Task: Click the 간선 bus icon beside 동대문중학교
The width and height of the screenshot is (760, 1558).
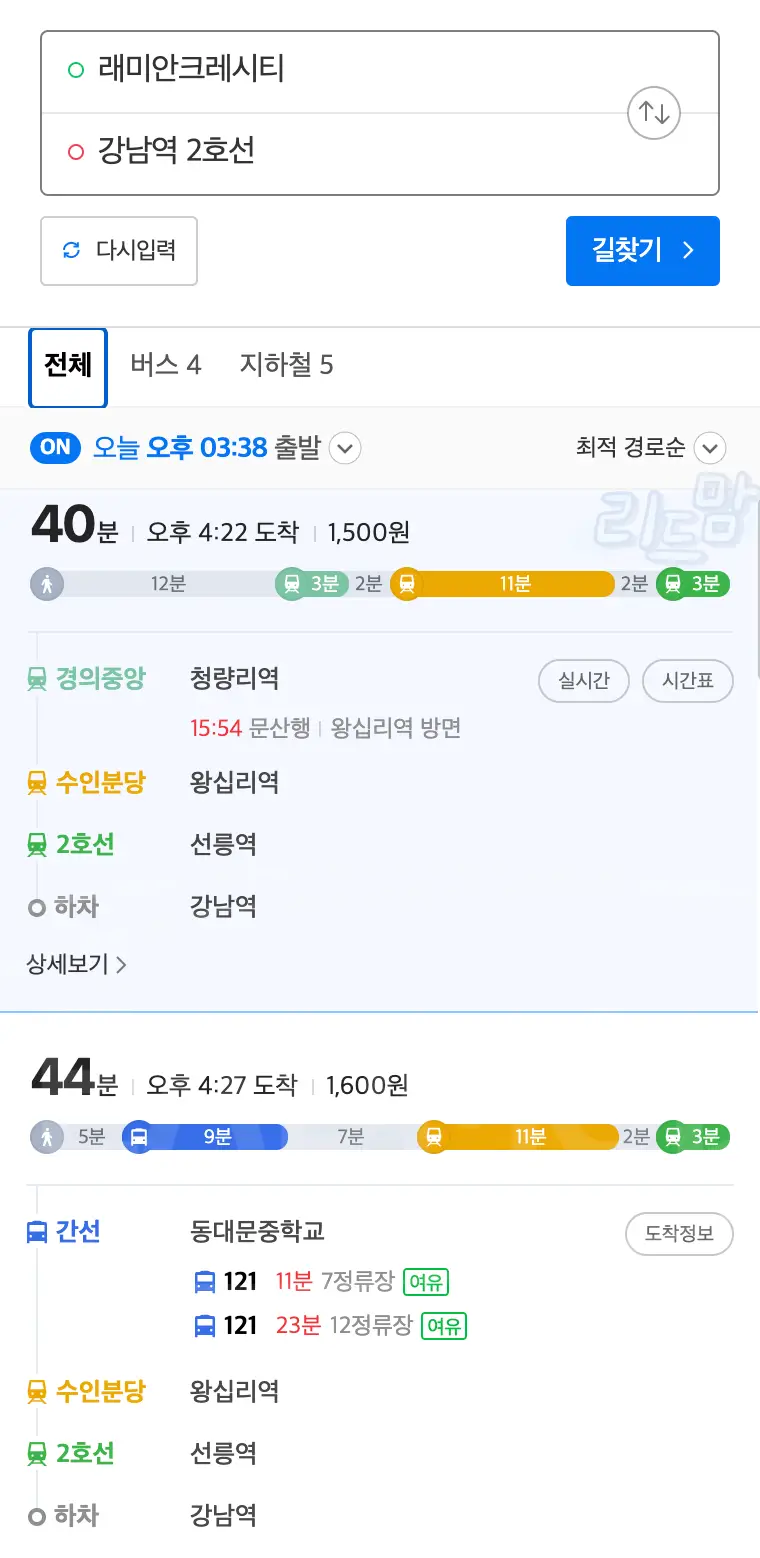Action: click(36, 1232)
